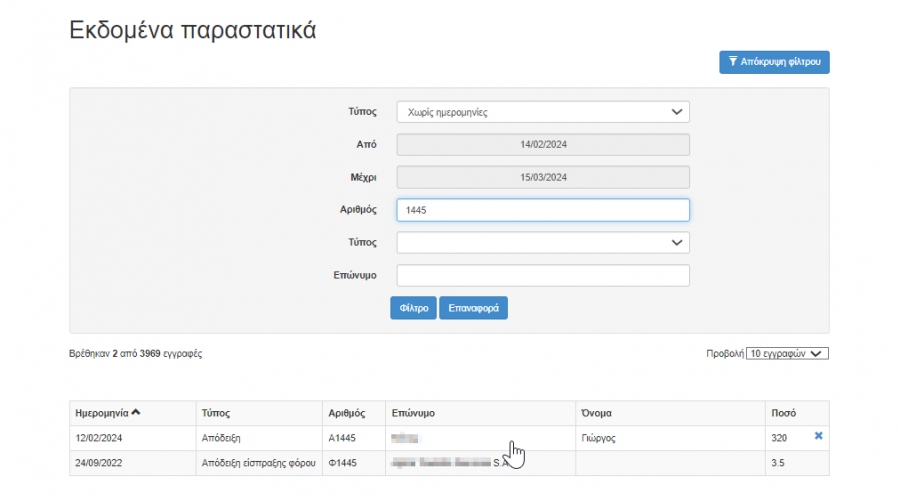Click the Απόκρυψη φίλτρου filter button
This screenshot has width=900, height=501.
(773, 62)
